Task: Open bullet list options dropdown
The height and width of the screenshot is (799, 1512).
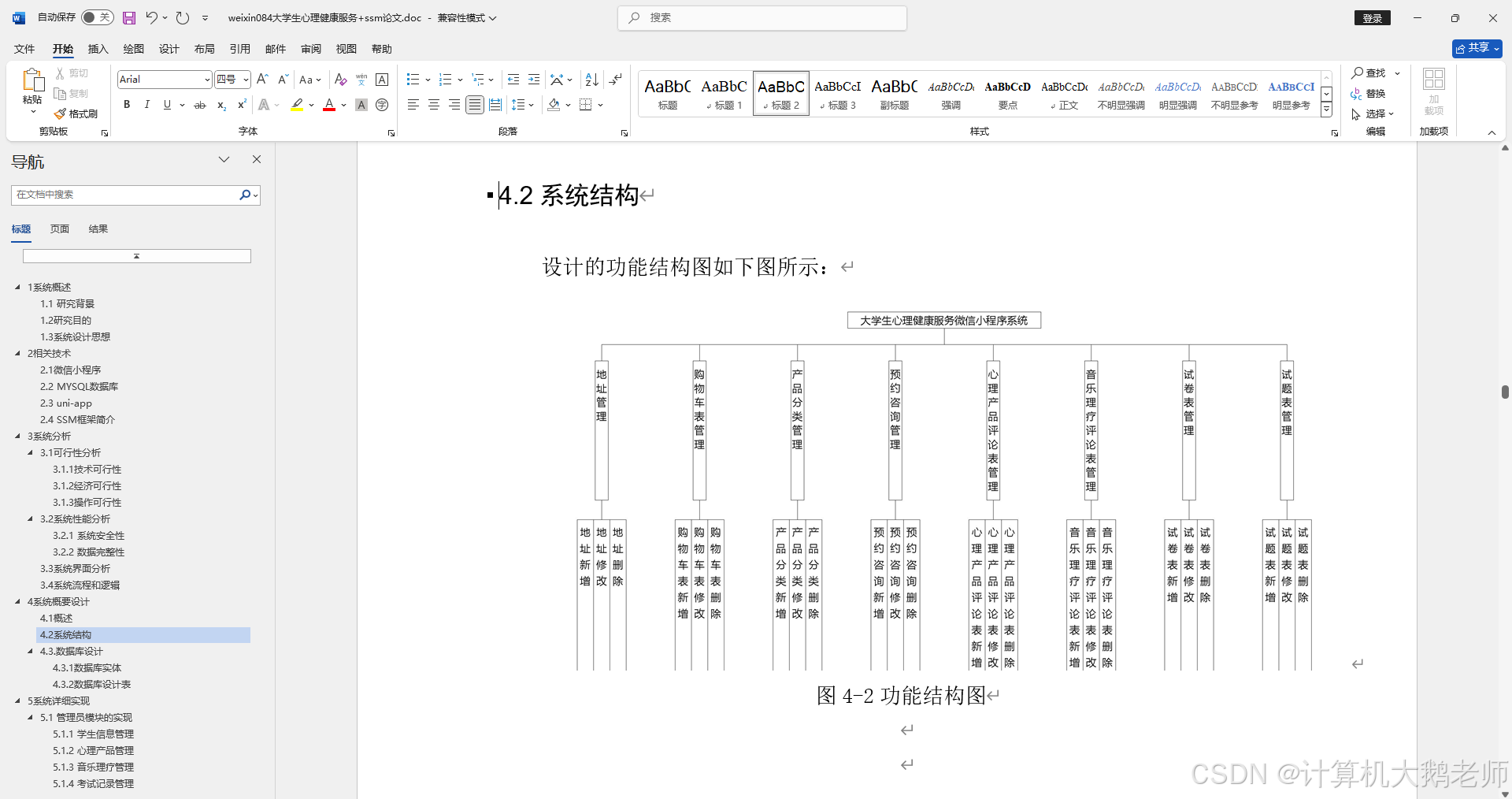Action: (x=428, y=80)
